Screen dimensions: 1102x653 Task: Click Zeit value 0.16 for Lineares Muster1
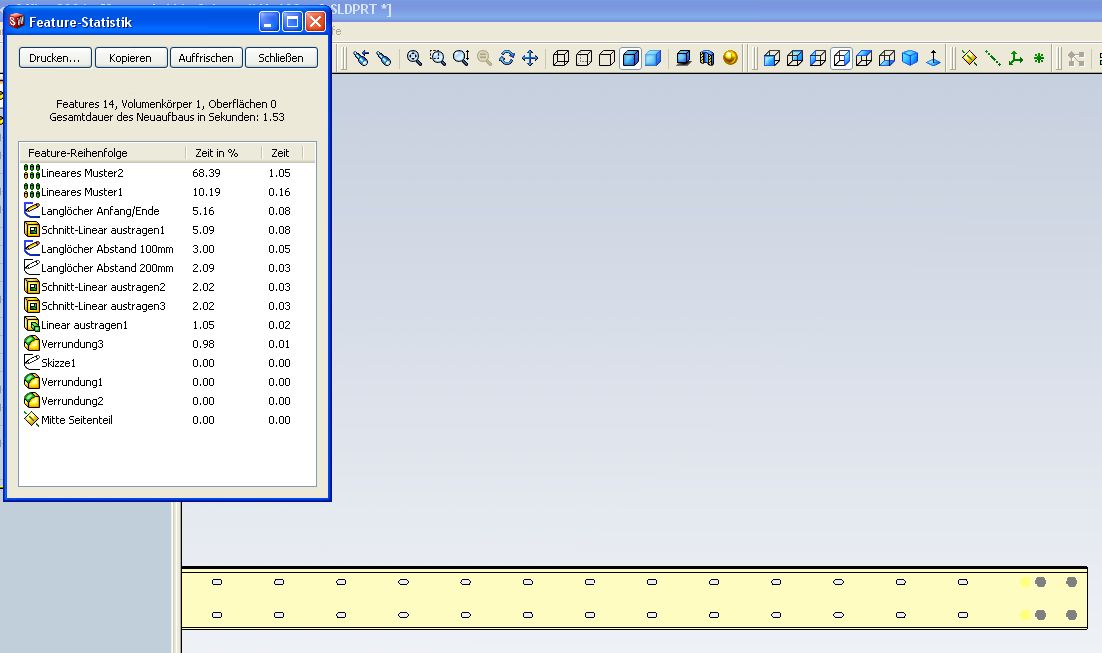click(x=279, y=192)
